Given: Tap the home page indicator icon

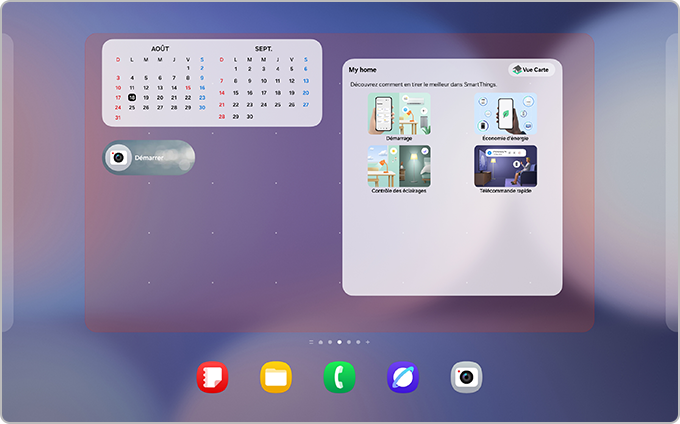Looking at the screenshot, I should [x=320, y=341].
